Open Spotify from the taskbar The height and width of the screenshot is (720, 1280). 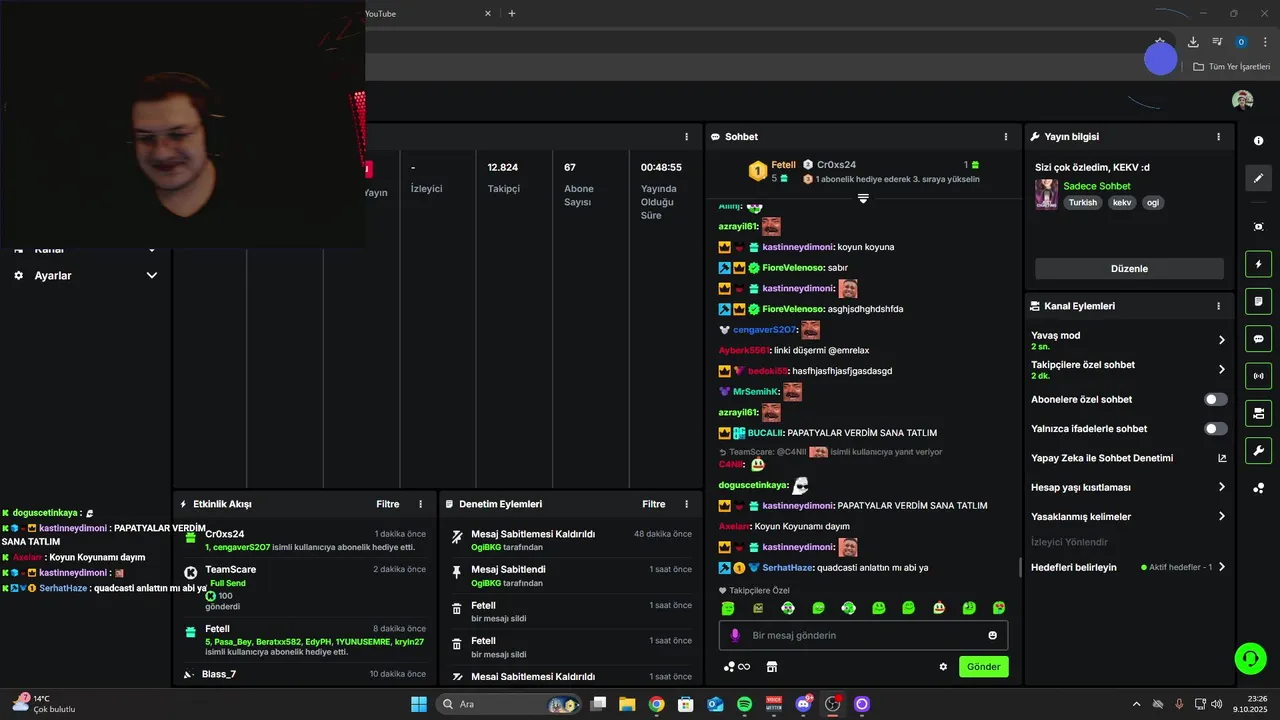click(x=744, y=704)
